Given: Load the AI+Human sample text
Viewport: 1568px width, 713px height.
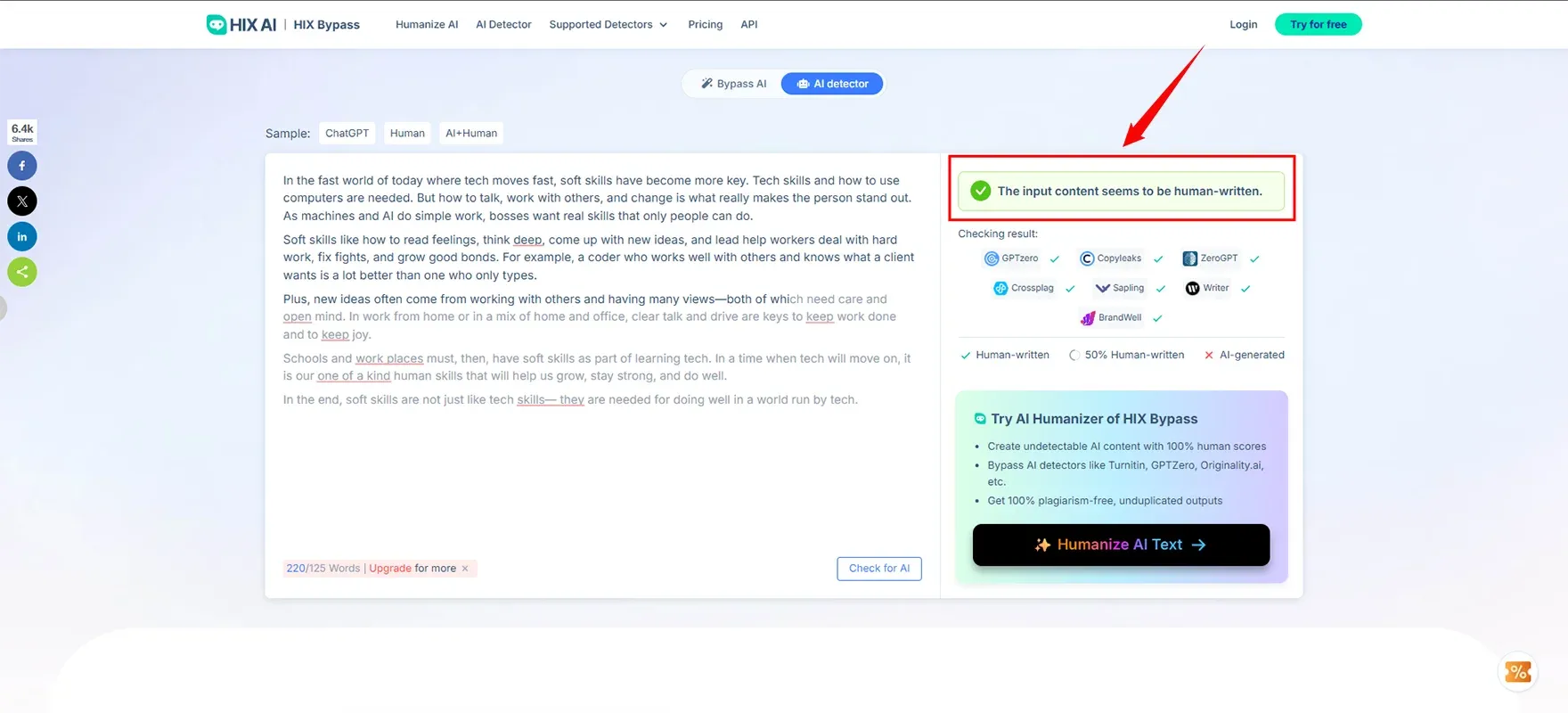Looking at the screenshot, I should click(471, 133).
